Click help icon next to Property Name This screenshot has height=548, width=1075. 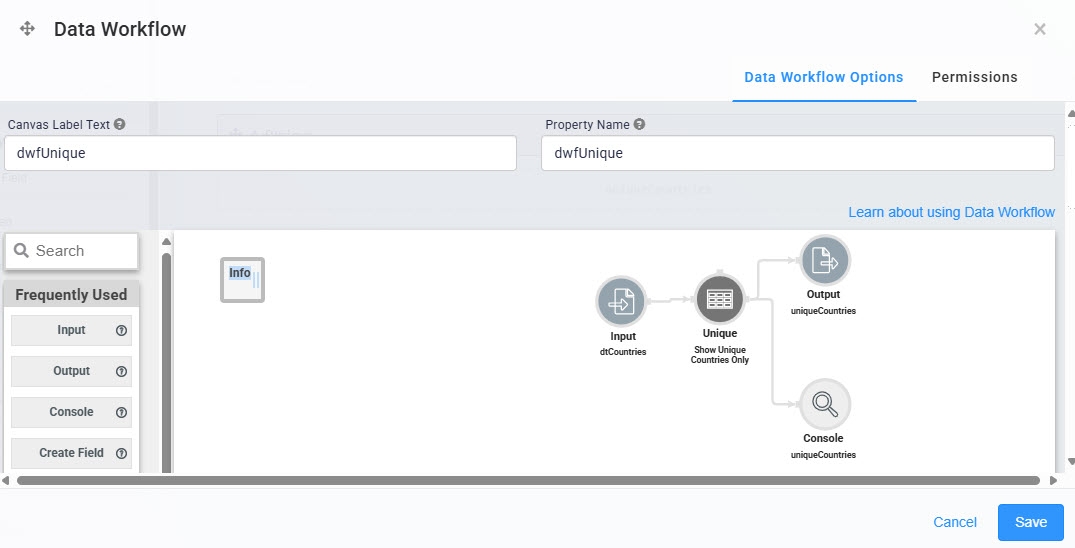click(x=639, y=124)
